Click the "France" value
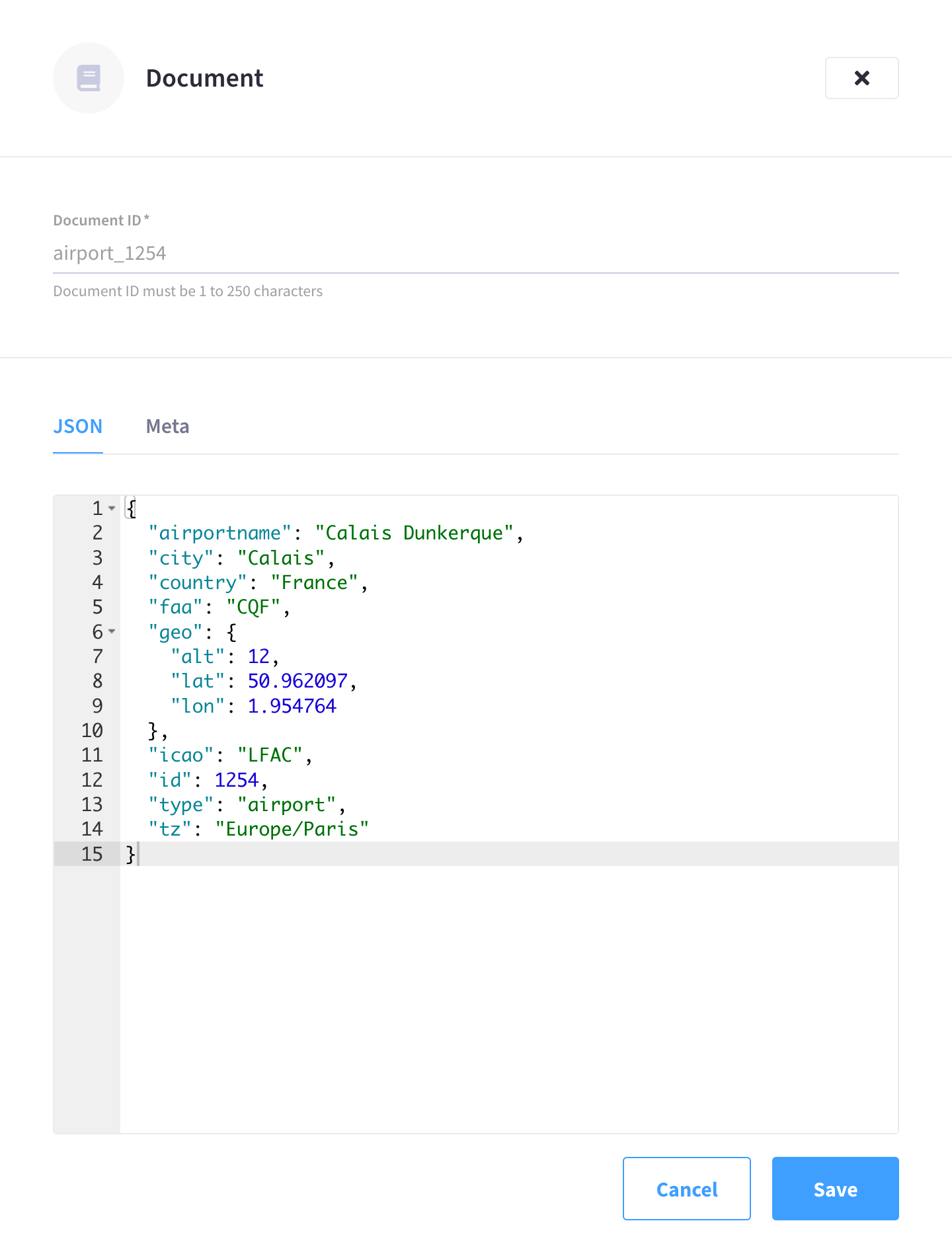Screen dimensions: 952x1260 coord(314,582)
